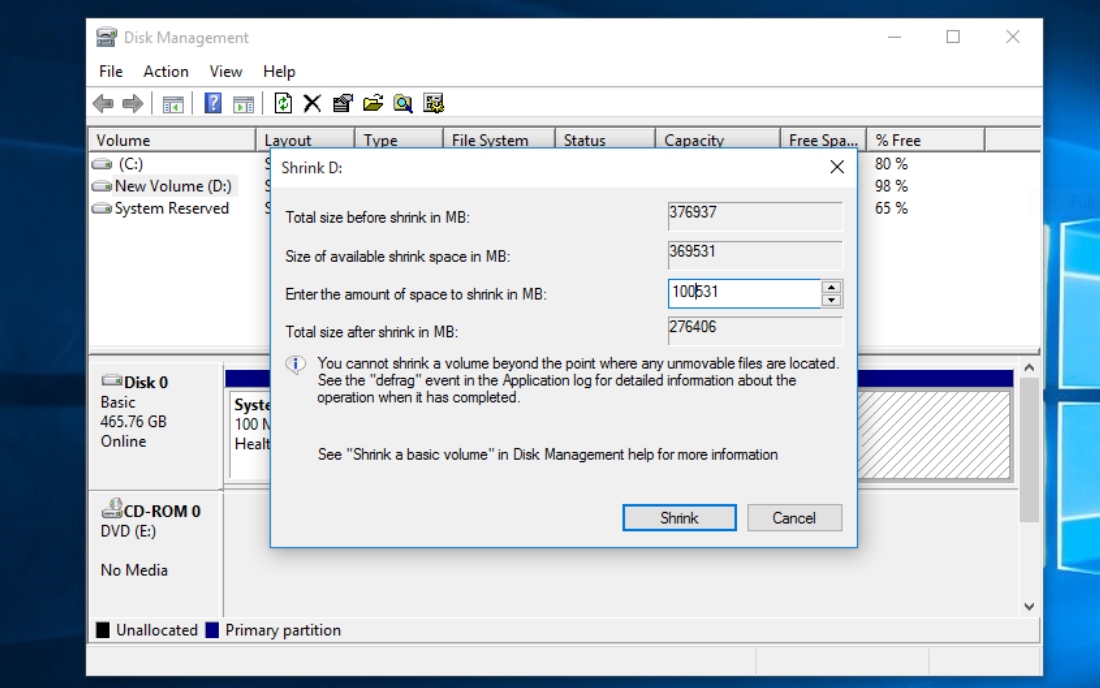1100x688 pixels.
Task: Click the 98 % free value
Action: point(891,186)
